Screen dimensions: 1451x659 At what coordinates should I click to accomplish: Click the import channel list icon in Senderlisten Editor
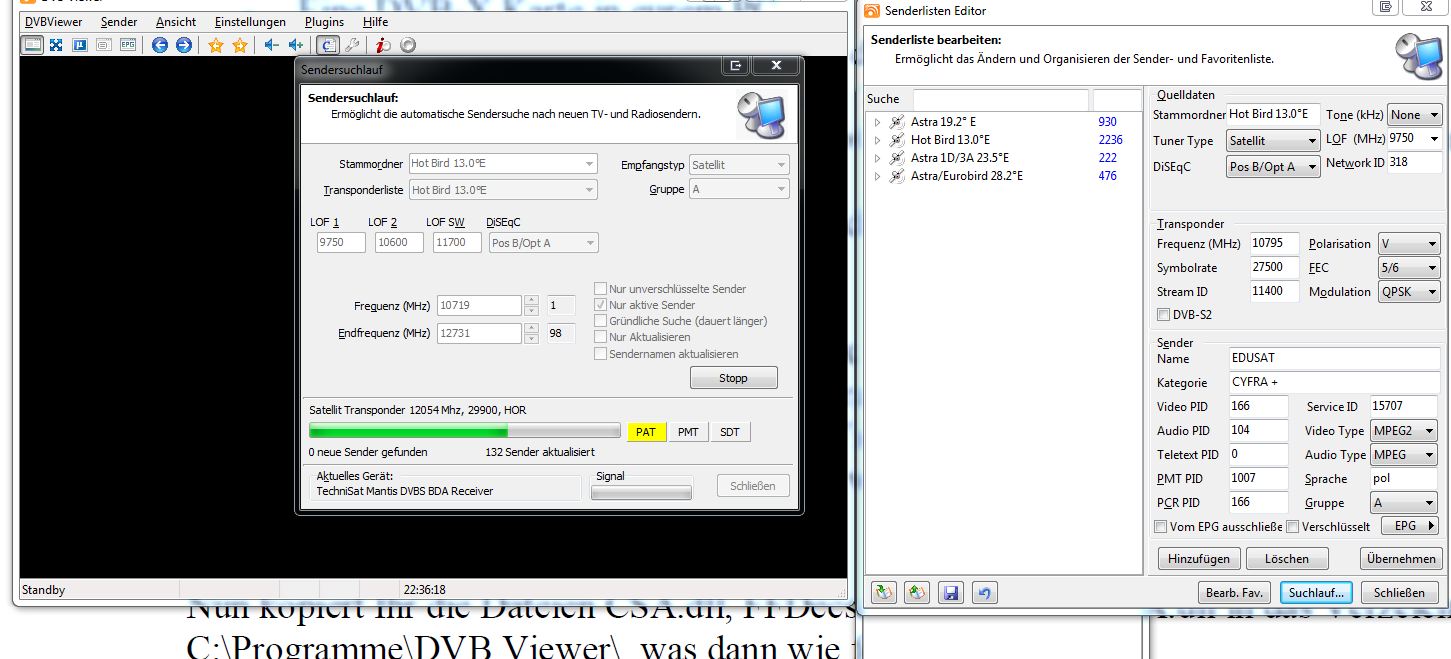(884, 592)
